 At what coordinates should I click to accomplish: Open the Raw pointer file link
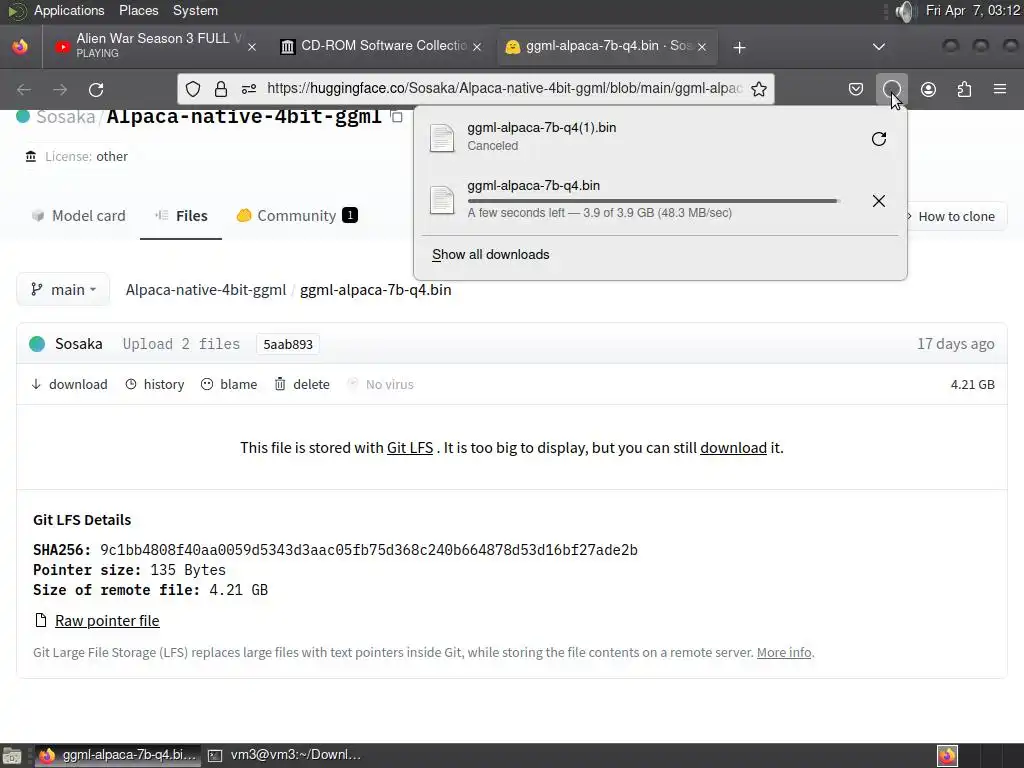click(x=107, y=621)
